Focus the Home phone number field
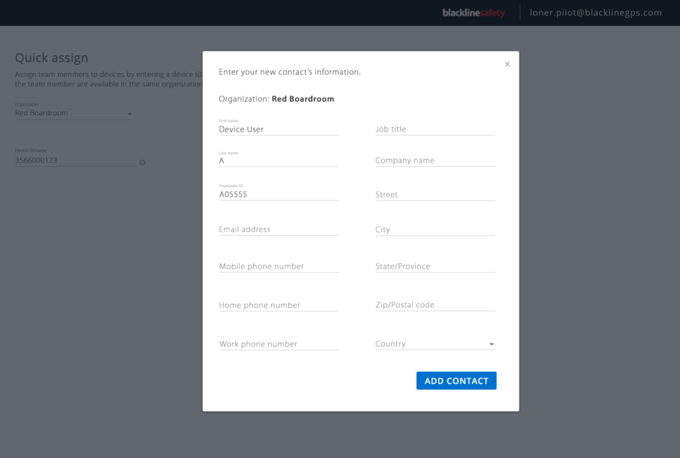 [x=278, y=305]
